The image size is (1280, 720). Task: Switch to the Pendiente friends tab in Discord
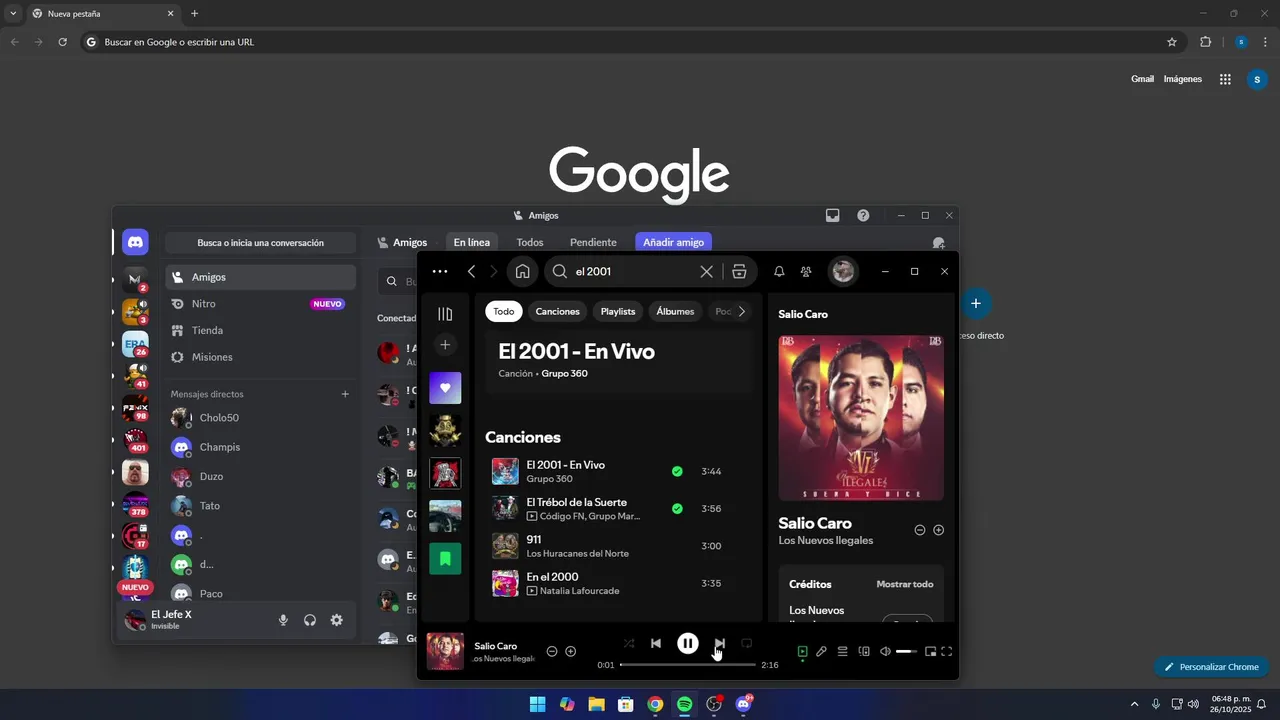click(x=593, y=242)
